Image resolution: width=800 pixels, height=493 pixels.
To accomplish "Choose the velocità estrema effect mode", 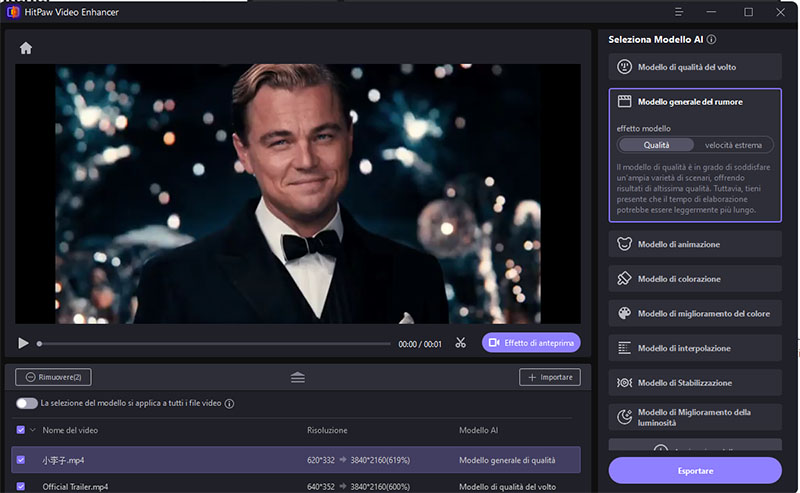I will click(733, 145).
